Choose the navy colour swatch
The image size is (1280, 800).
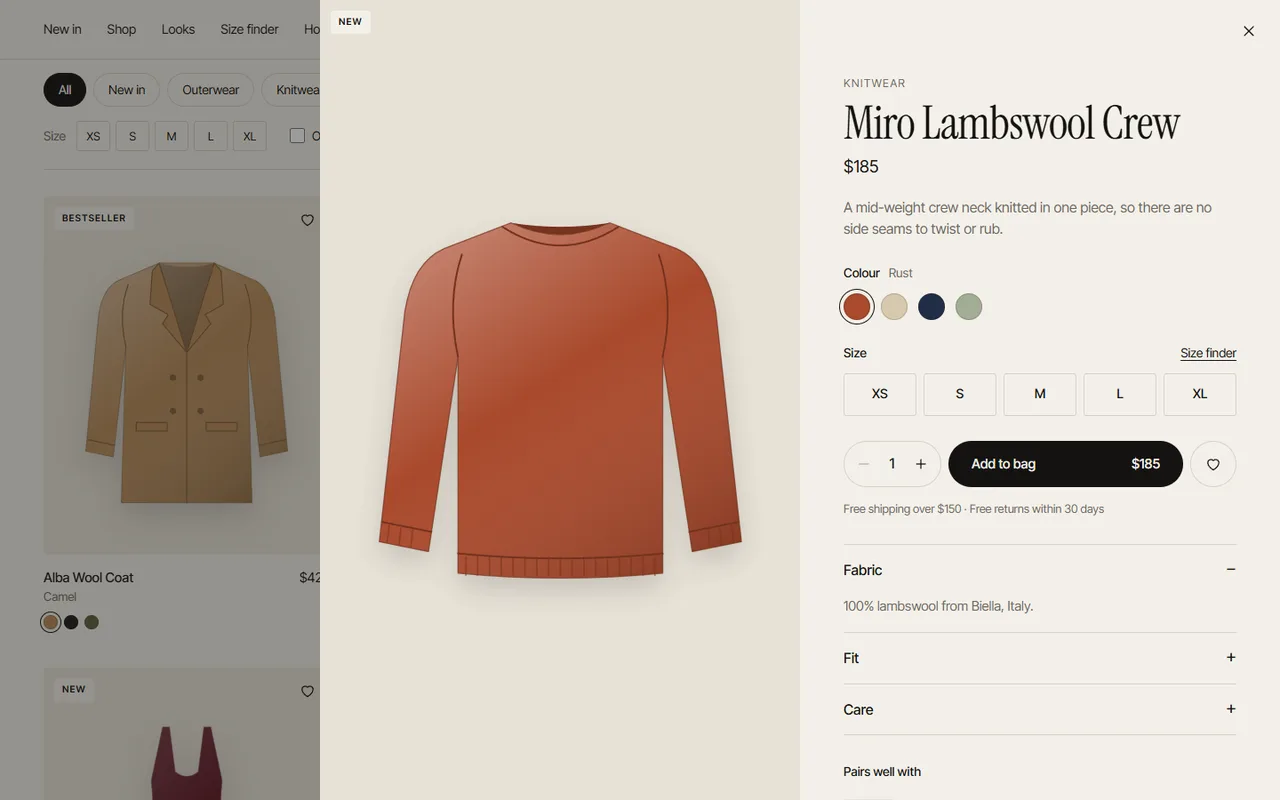931,307
